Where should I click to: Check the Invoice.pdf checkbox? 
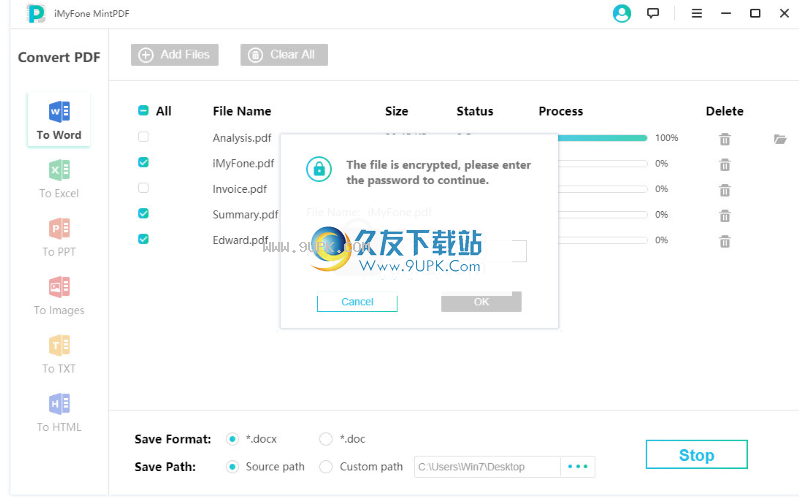click(143, 188)
